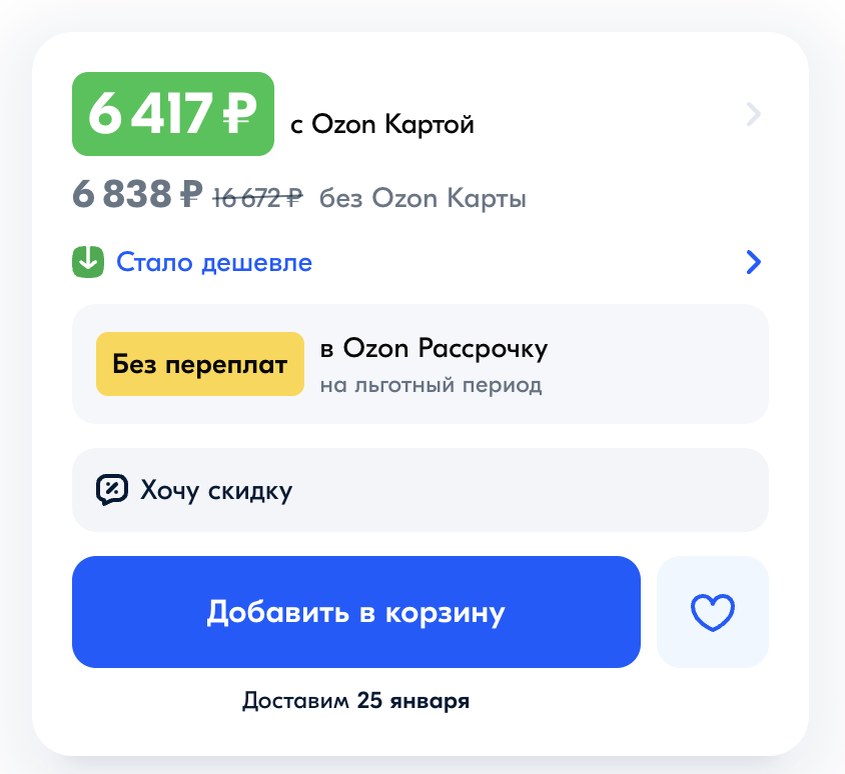Add the item to favorites with heart icon
Viewport: 845px width, 774px height.
point(712,612)
